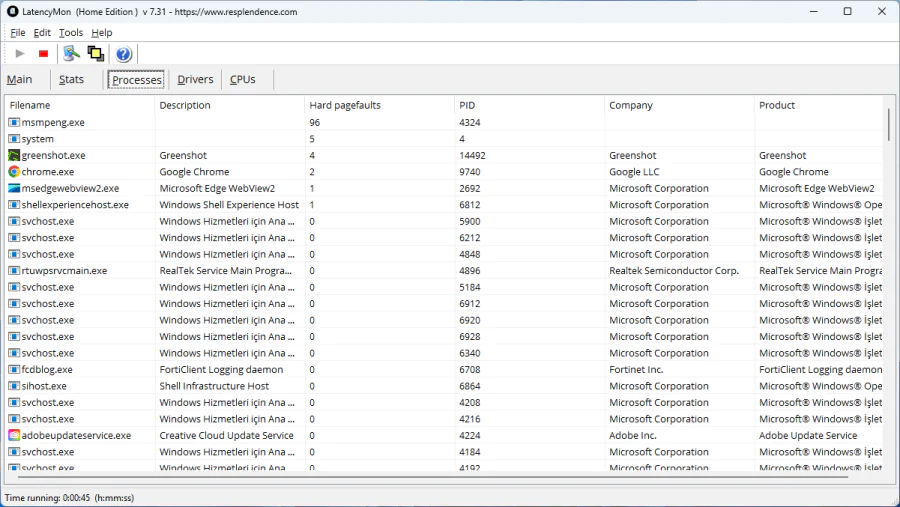The height and width of the screenshot is (507, 900).
Task: Click the Start monitoring play icon
Action: pos(19,54)
